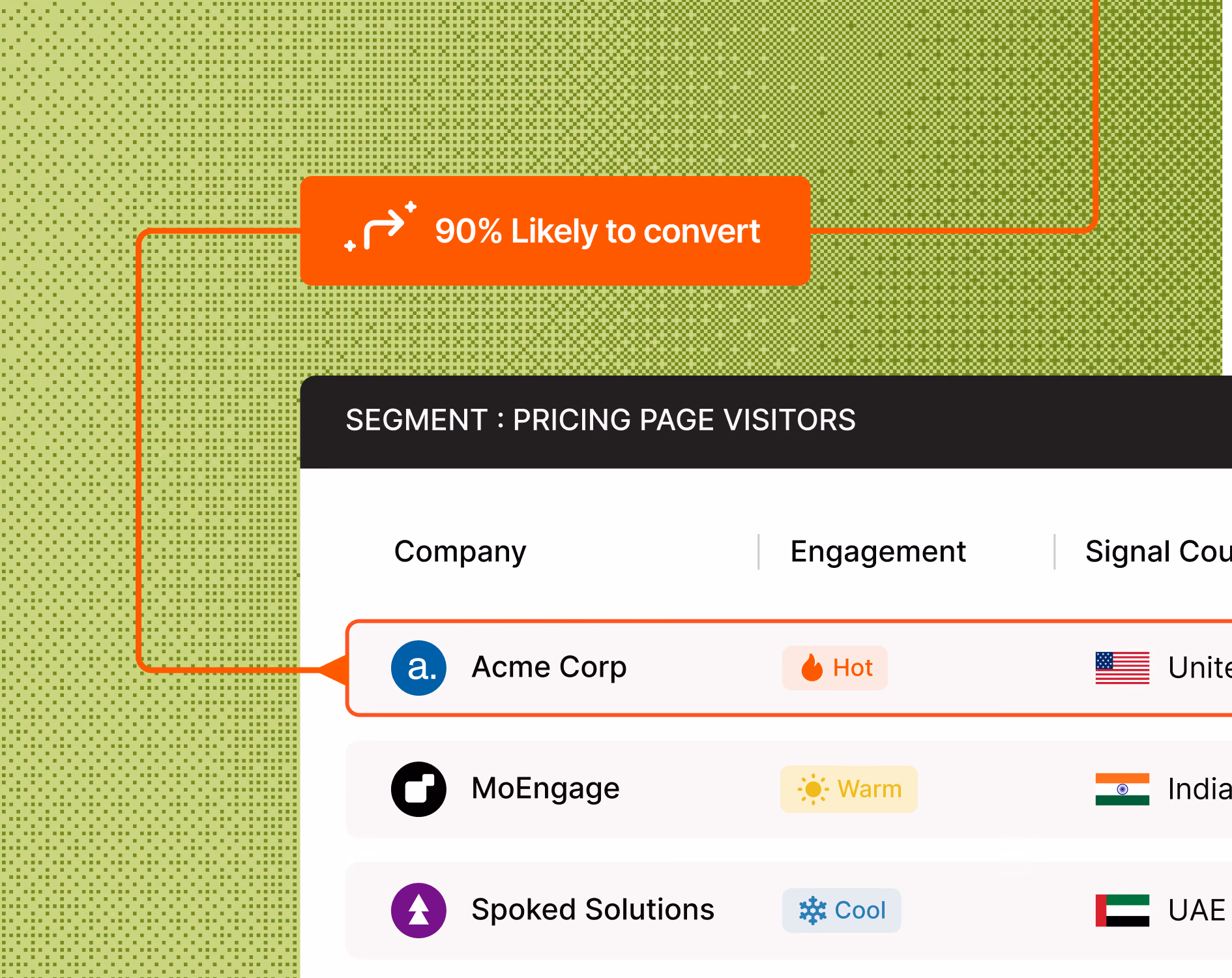Select the Hot engagement badge
The width and height of the screenshot is (1232, 978).
click(835, 668)
